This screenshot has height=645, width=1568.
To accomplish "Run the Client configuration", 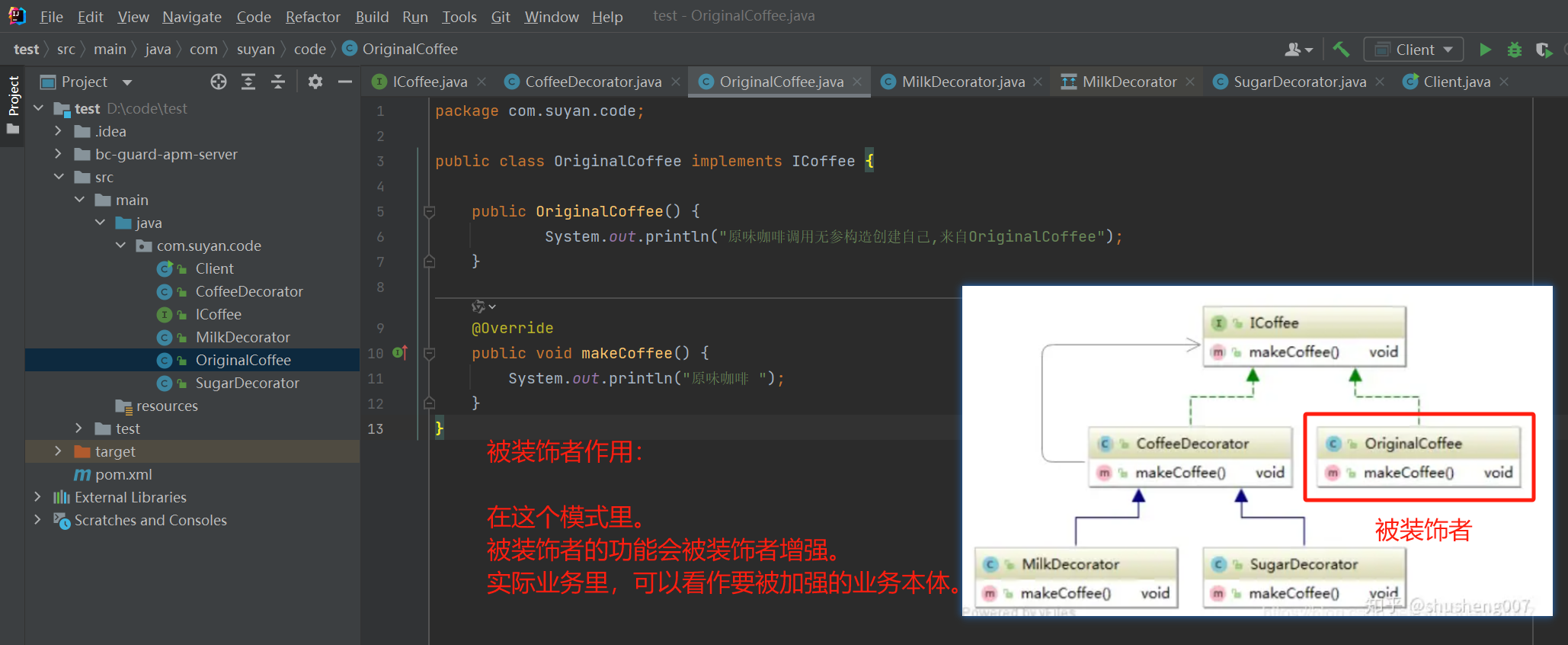I will (x=1485, y=50).
